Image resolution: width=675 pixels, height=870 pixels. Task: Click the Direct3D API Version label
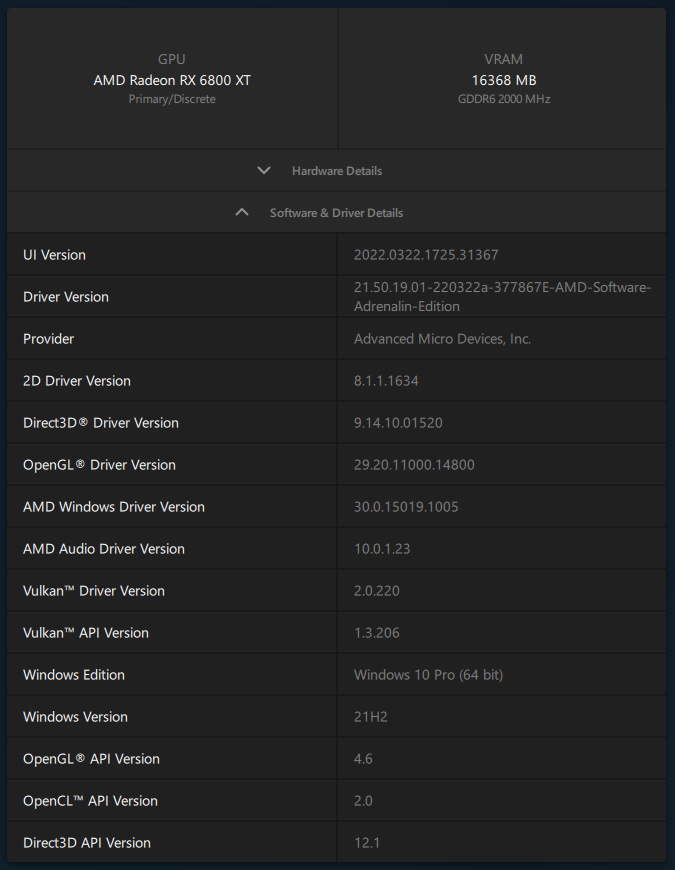(x=87, y=843)
